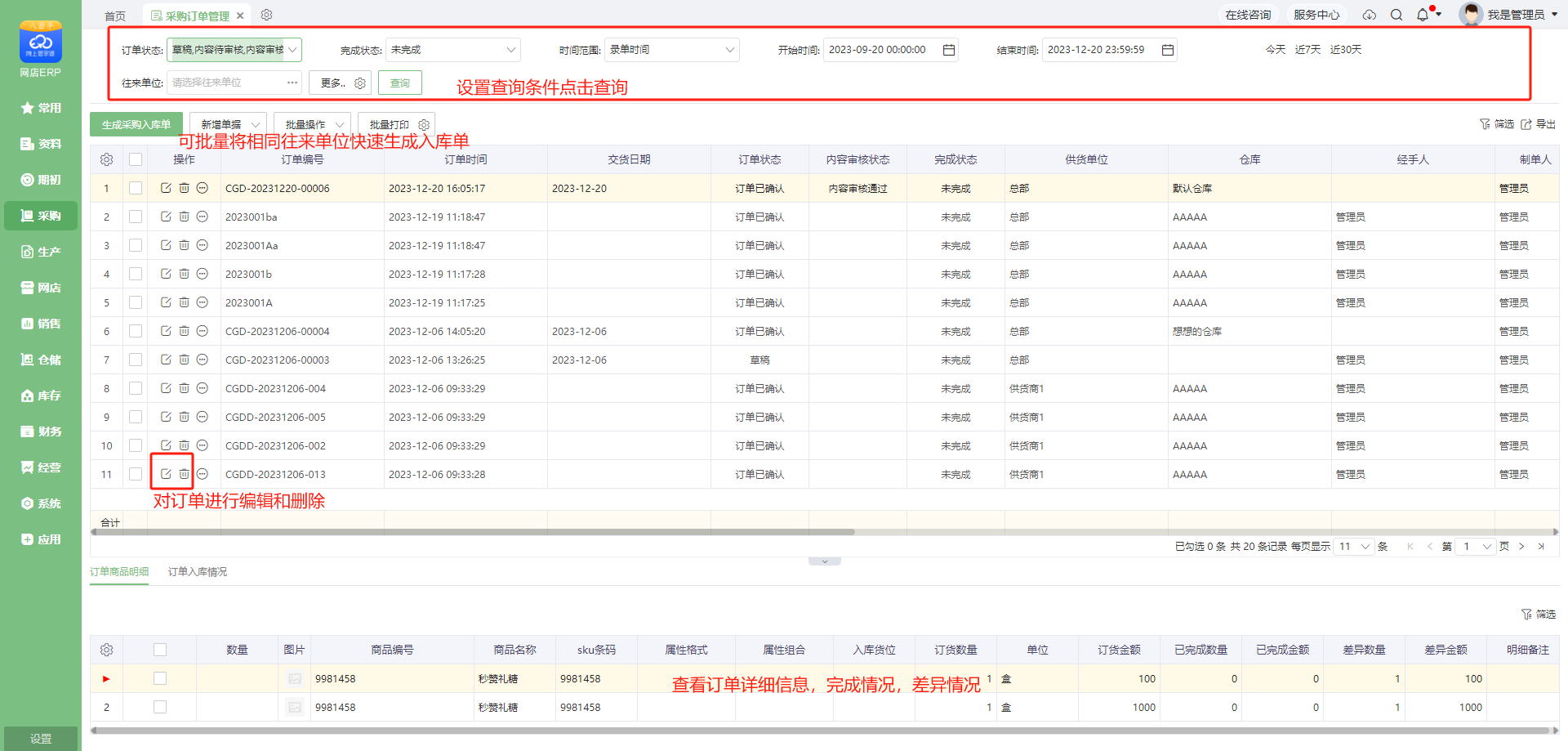The height and width of the screenshot is (751, 1568).
Task: Expand the 完成状态 completion status dropdown
Action: [x=453, y=50]
